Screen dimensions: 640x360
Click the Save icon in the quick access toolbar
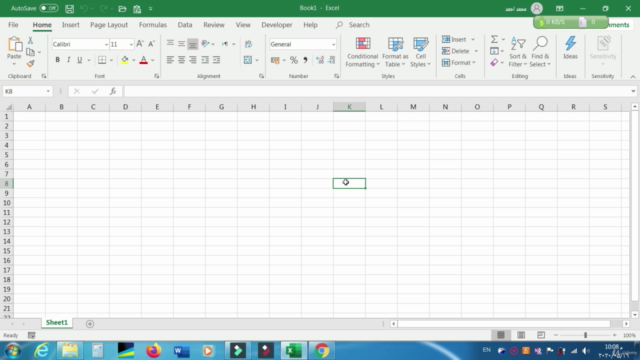coord(69,9)
